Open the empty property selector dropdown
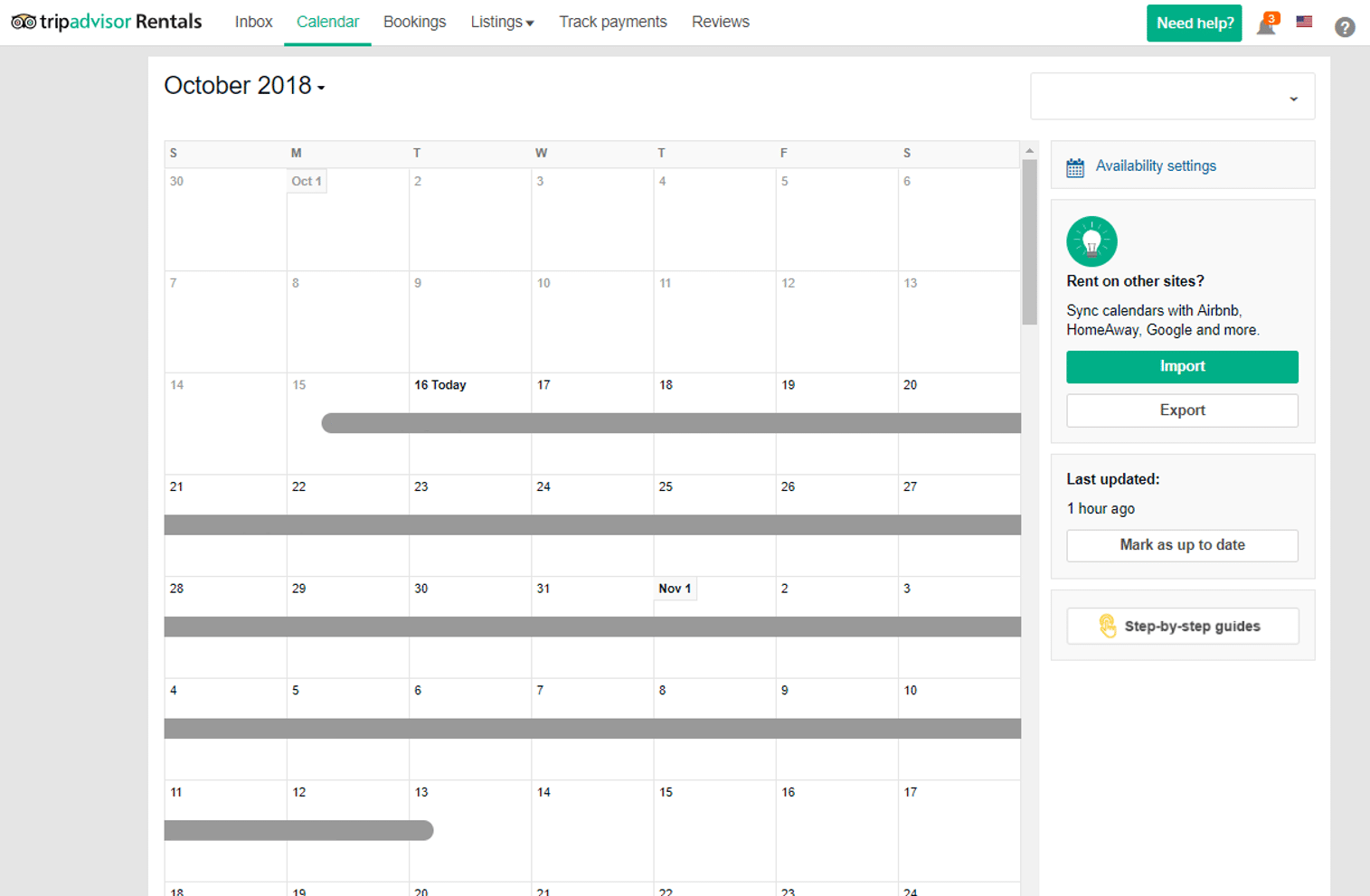Image resolution: width=1370 pixels, height=896 pixels. [x=1173, y=96]
